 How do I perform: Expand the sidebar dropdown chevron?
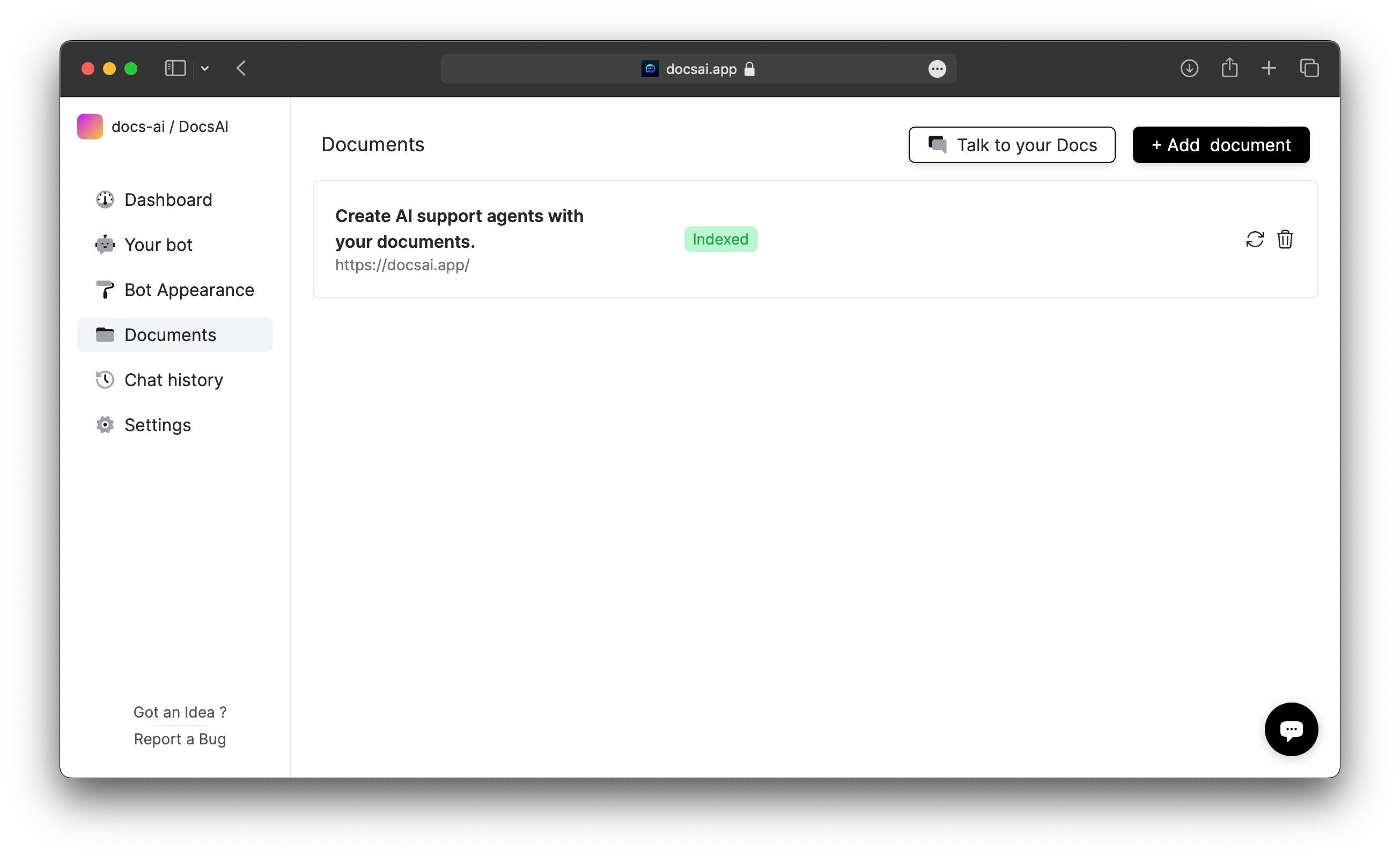205,69
